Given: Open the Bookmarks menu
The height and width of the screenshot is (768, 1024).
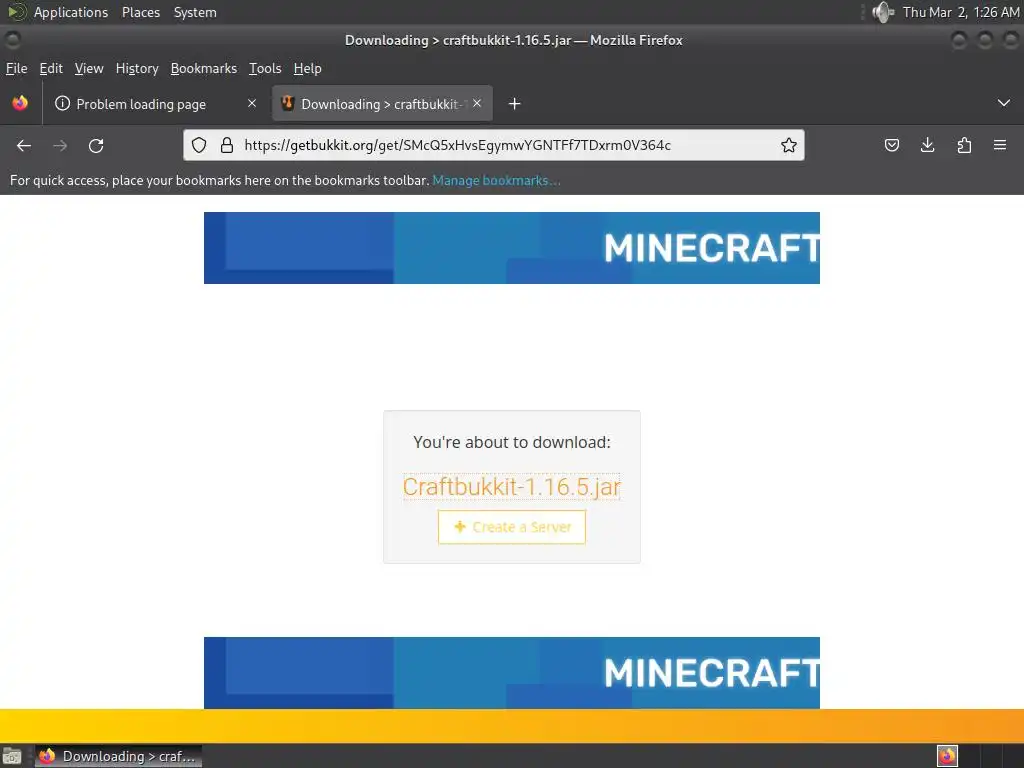Looking at the screenshot, I should (x=204, y=69).
